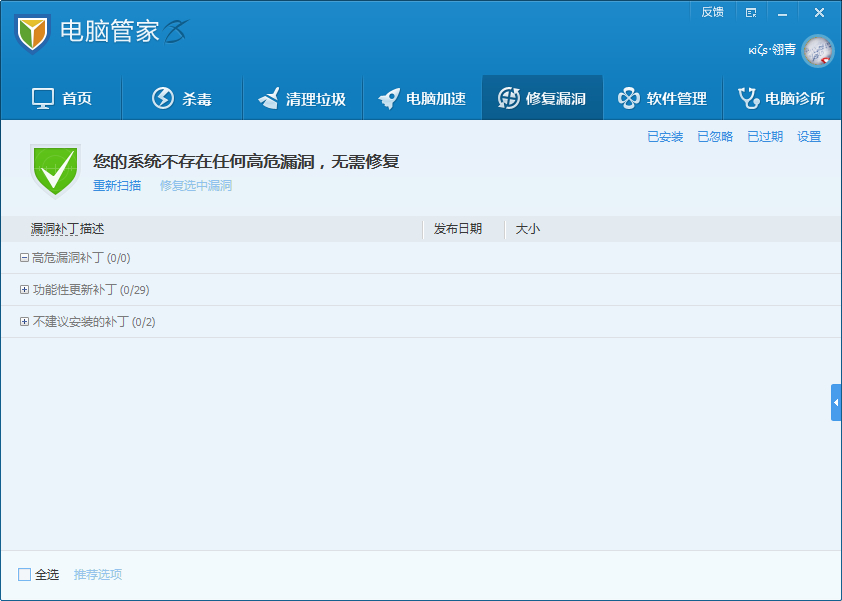Click the green checkmark shield icon
Screen dimensions: 842x601
[55, 171]
